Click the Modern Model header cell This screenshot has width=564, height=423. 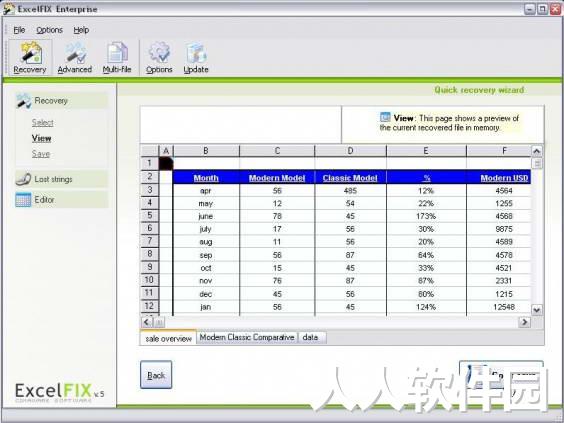277,178
